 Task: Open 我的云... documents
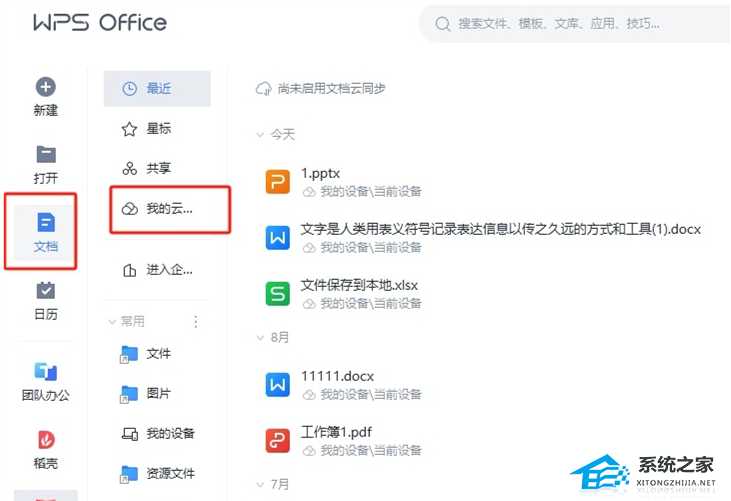click(x=170, y=209)
